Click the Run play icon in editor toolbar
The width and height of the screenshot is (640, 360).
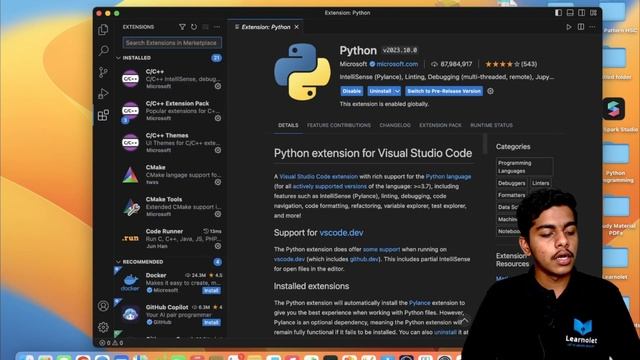pyautogui.click(x=569, y=27)
